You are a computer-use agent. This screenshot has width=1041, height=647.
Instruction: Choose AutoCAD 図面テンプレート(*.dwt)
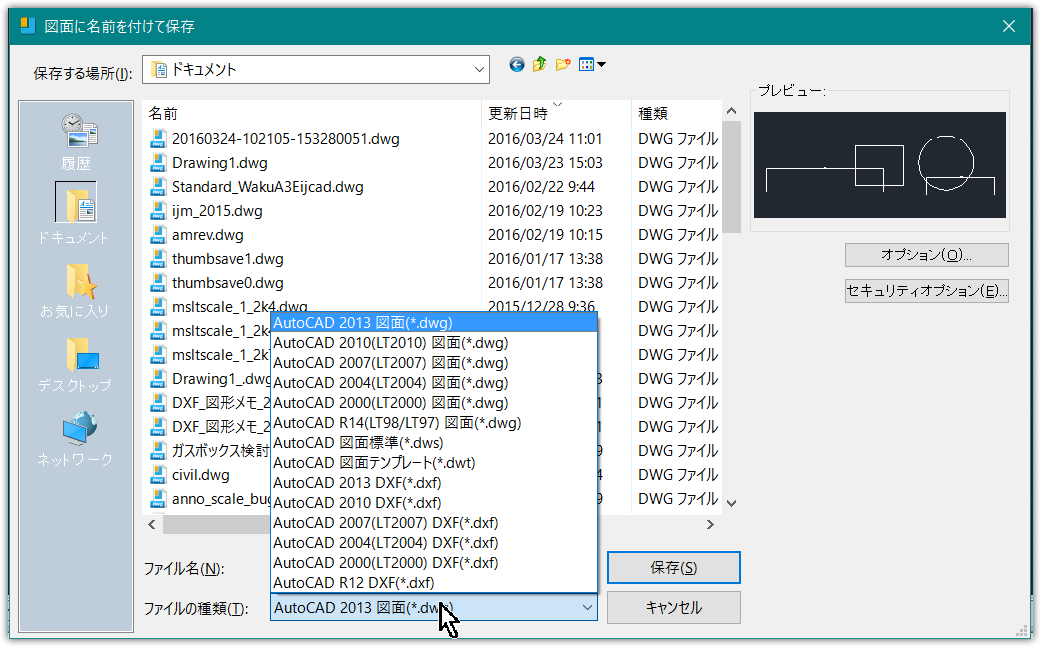(x=434, y=463)
